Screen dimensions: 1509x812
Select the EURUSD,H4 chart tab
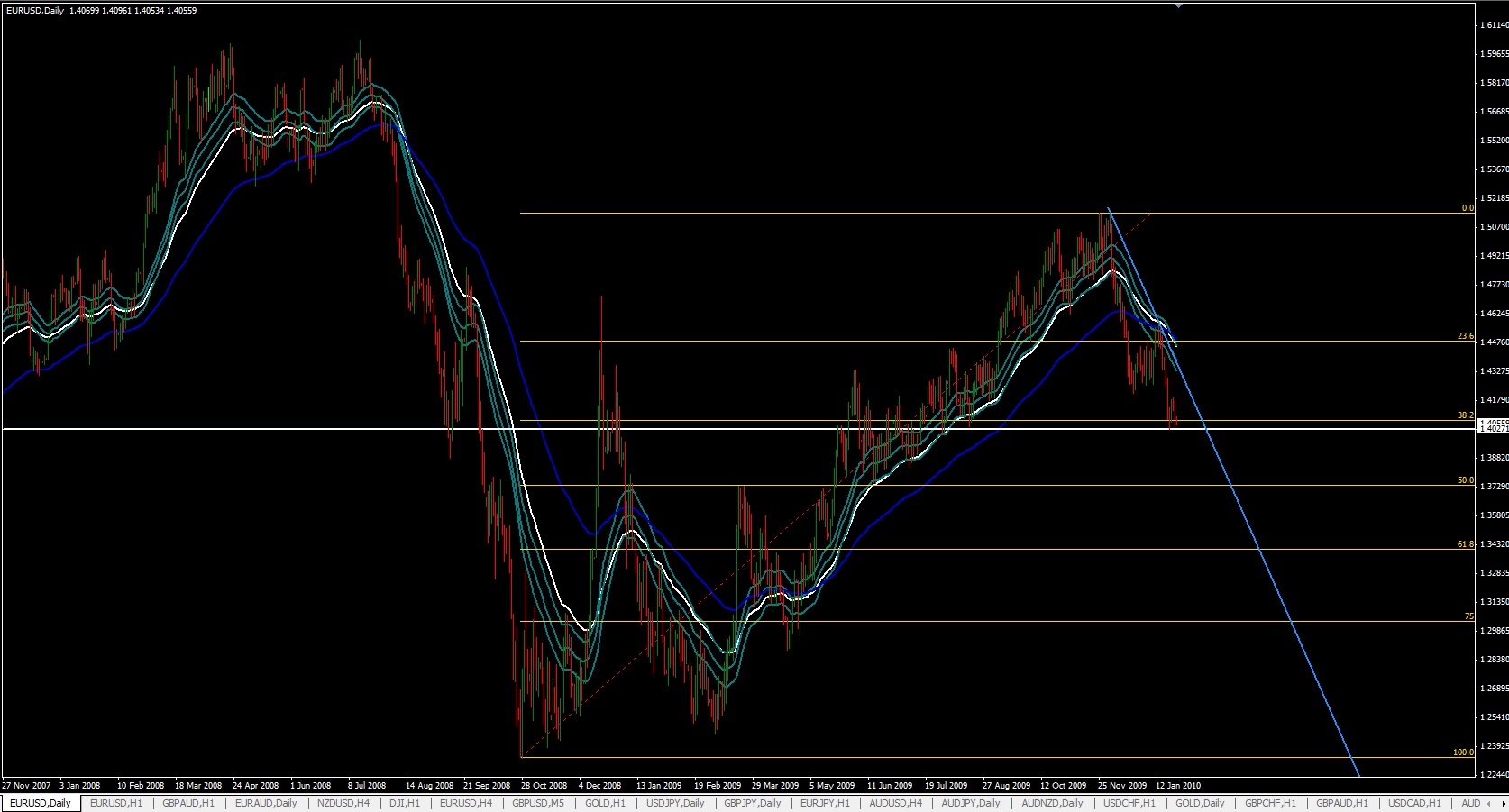tap(465, 803)
